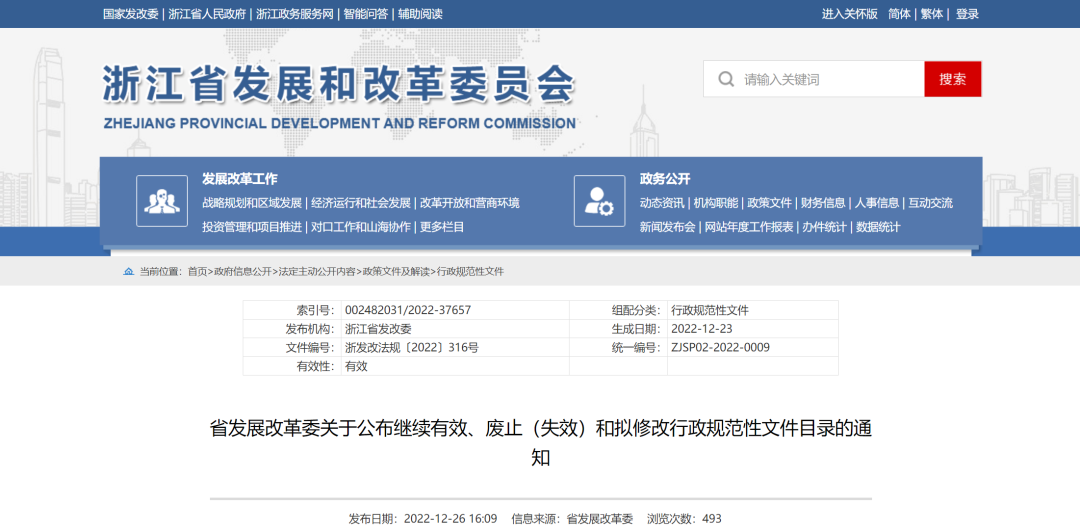Open 政策文件 menu item
Image resolution: width=1080 pixels, height=532 pixels.
coord(769,203)
